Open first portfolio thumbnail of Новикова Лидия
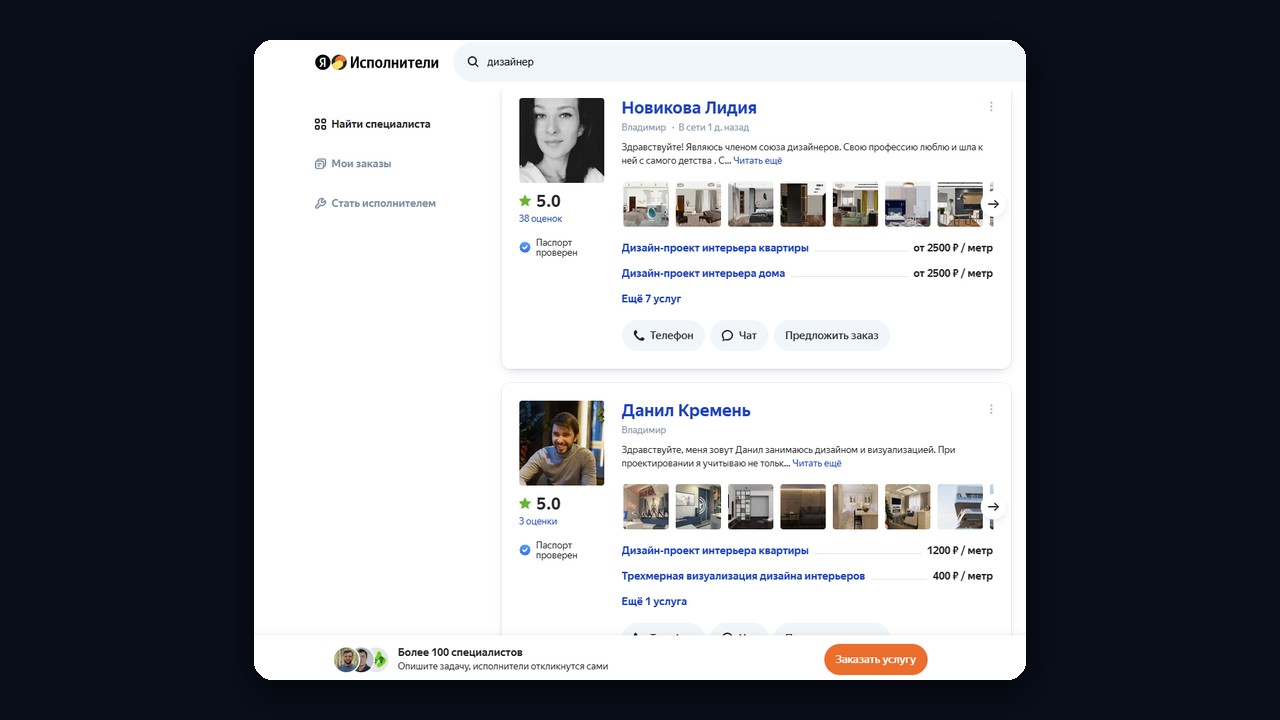This screenshot has height=720, width=1280. tap(646, 204)
